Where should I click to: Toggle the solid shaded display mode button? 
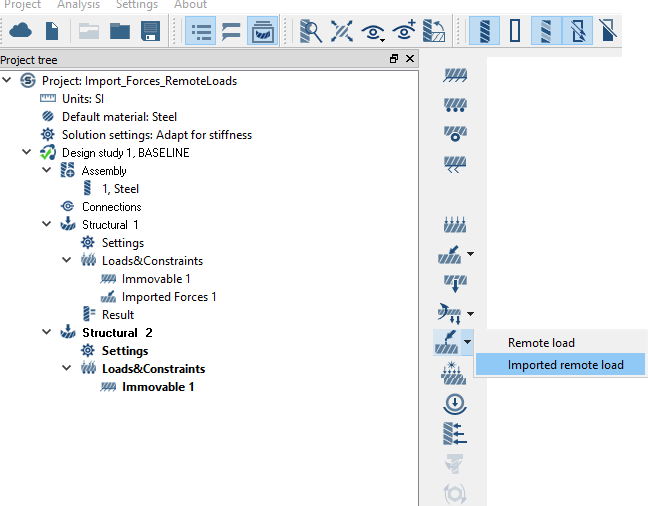(486, 31)
